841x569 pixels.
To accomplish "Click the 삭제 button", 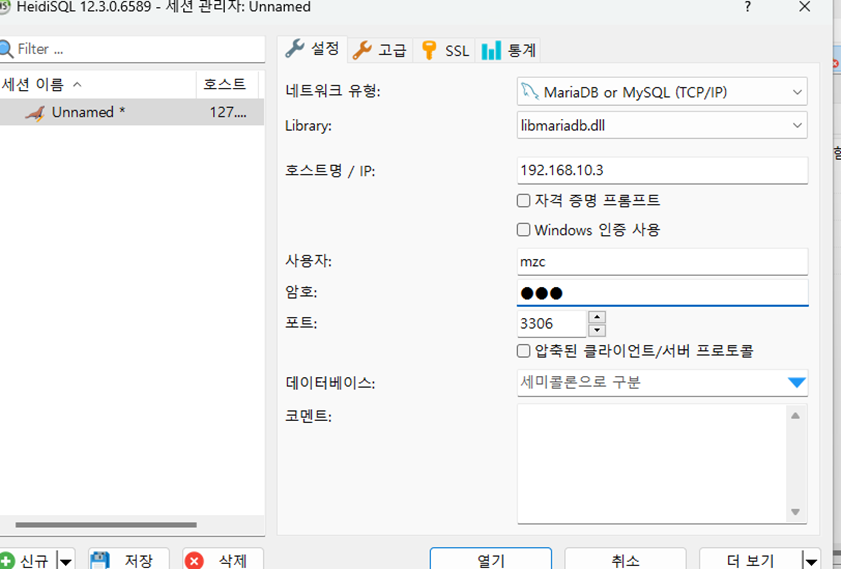I will pos(223,560).
